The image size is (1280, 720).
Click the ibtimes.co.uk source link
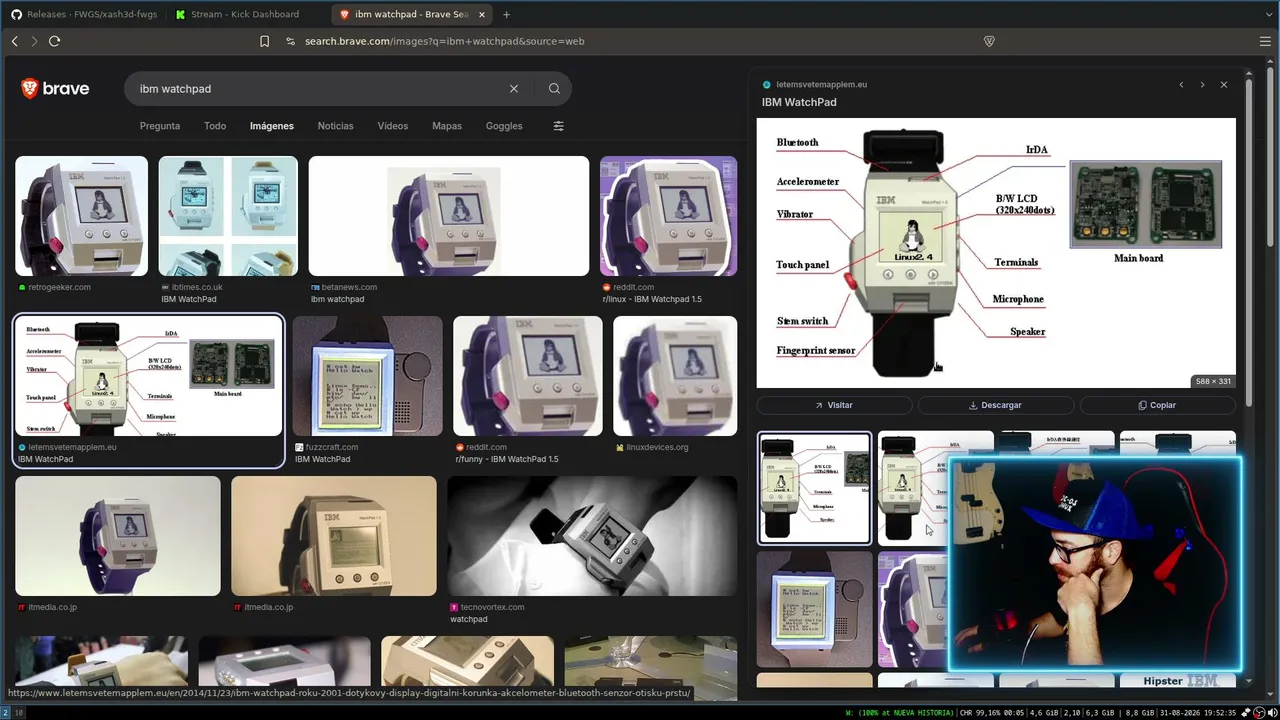pos(197,287)
